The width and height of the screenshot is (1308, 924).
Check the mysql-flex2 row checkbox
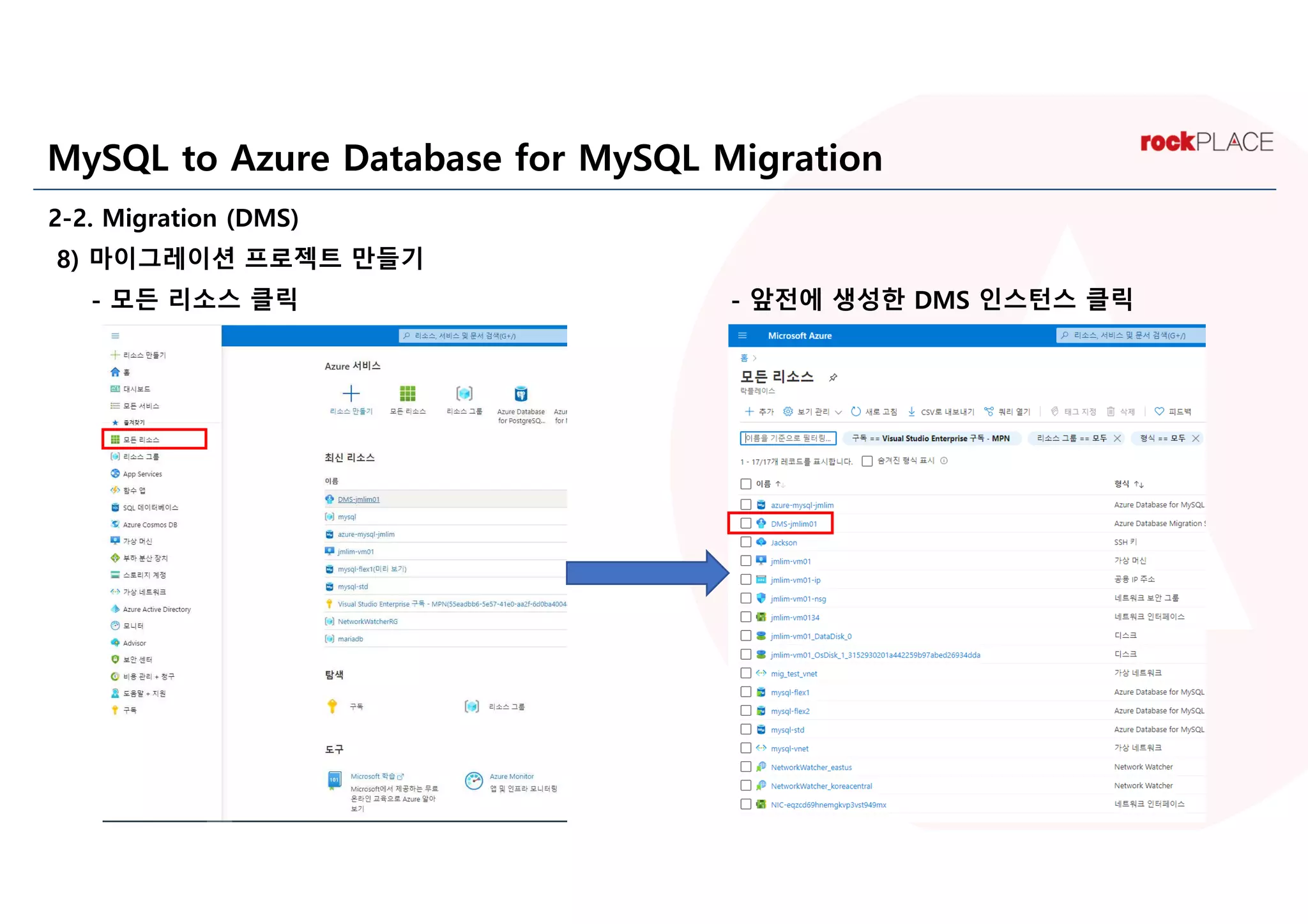(745, 711)
